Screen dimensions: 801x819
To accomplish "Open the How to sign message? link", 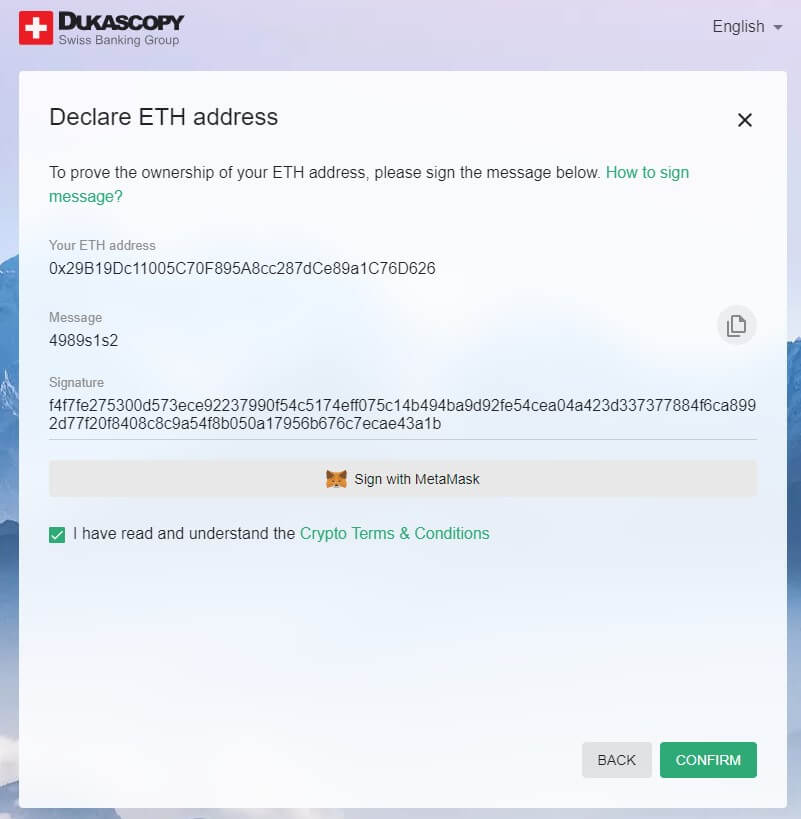I will pos(369,184).
